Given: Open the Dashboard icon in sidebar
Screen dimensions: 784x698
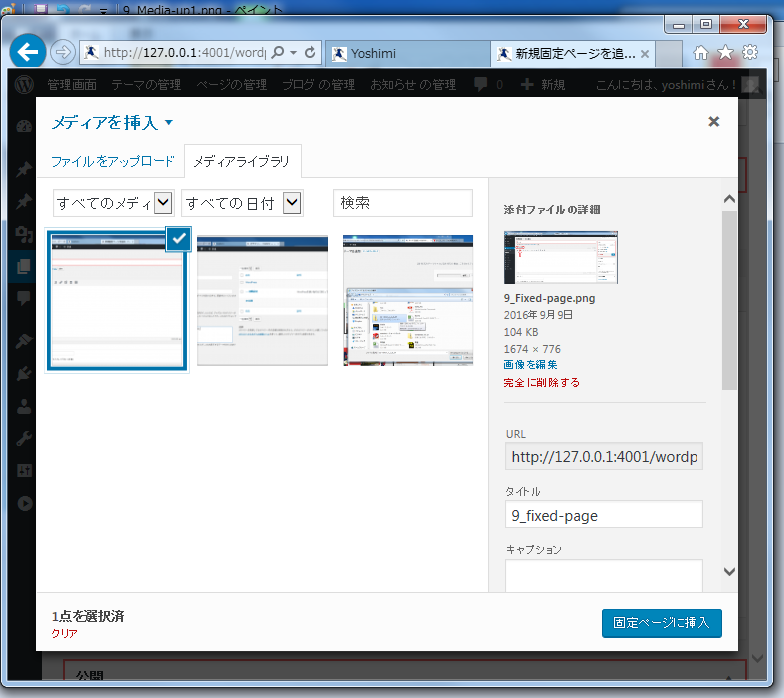Looking at the screenshot, I should coord(24,127).
